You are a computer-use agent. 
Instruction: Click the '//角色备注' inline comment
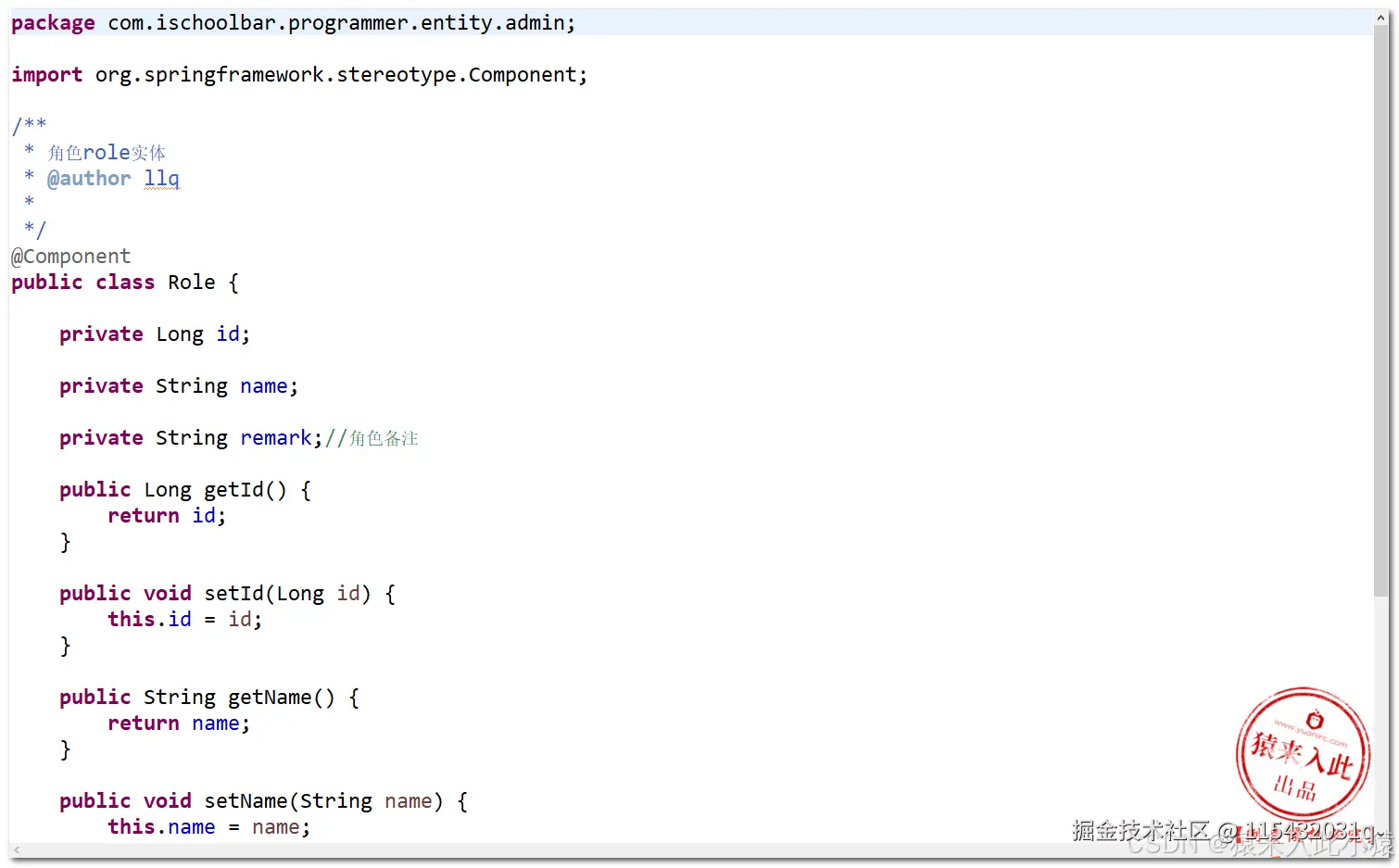coord(372,438)
